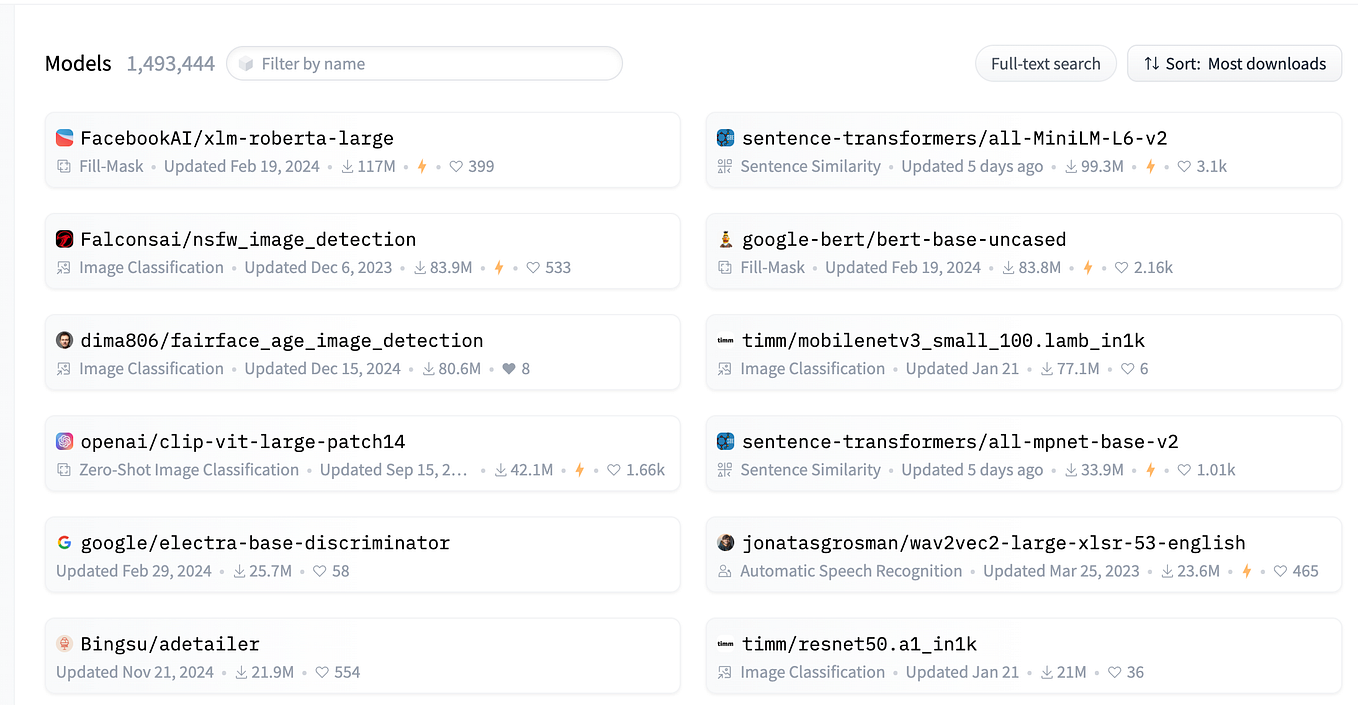The height and width of the screenshot is (705, 1358).
Task: Click the jonatasgrosman profile avatar
Action: pyautogui.click(x=726, y=542)
